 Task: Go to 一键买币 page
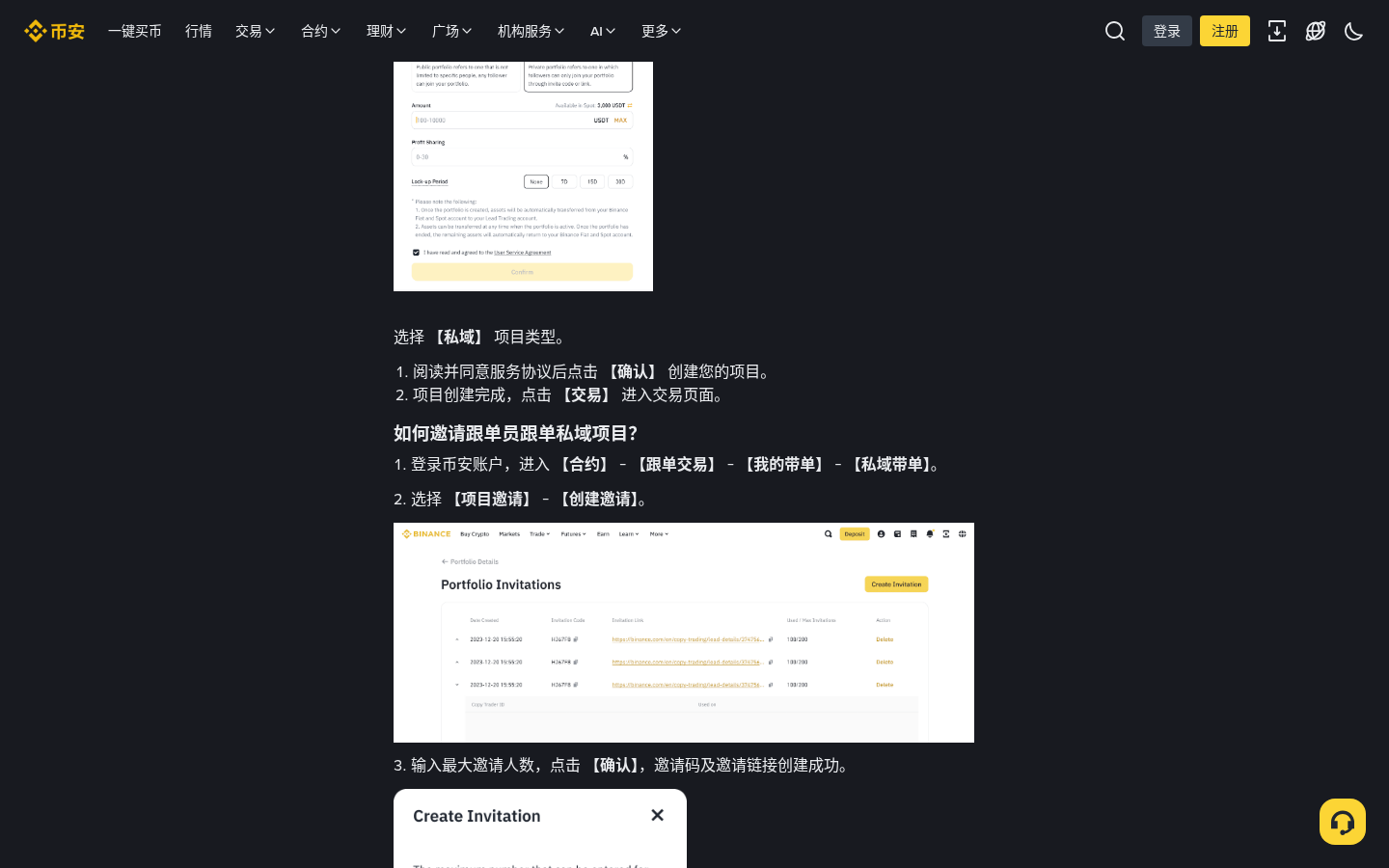point(135,31)
